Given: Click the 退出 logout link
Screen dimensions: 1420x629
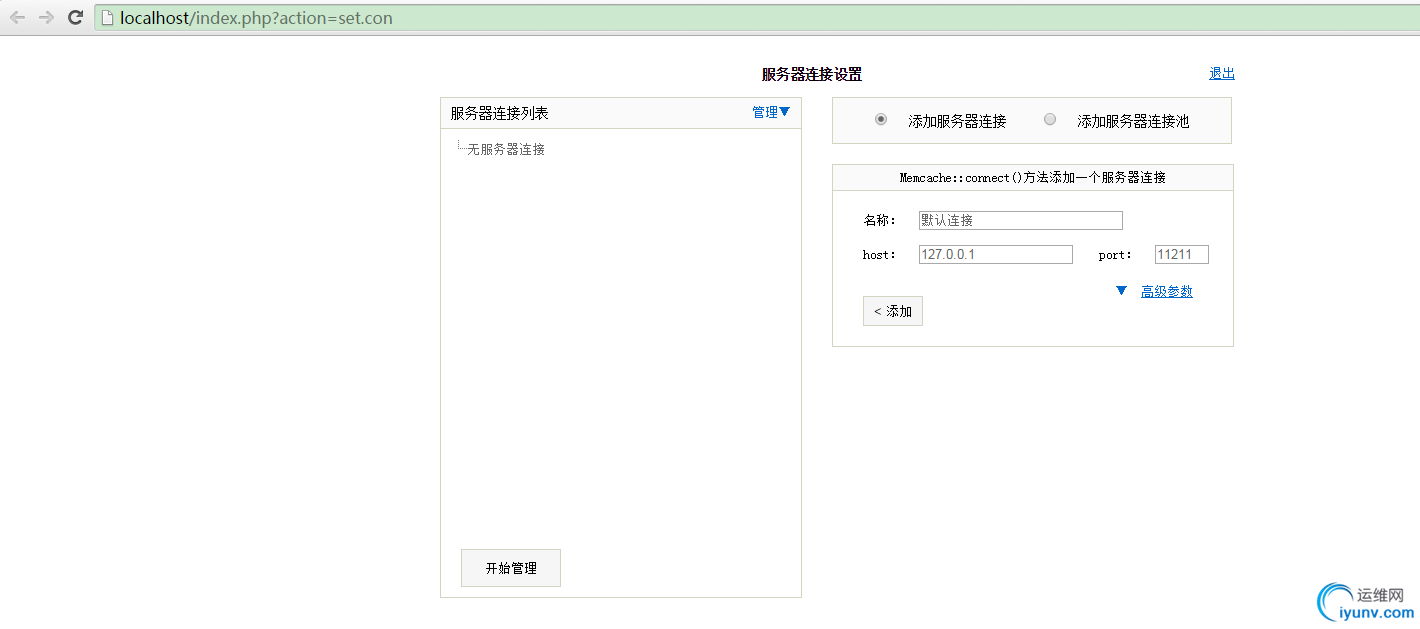Looking at the screenshot, I should coord(1221,72).
